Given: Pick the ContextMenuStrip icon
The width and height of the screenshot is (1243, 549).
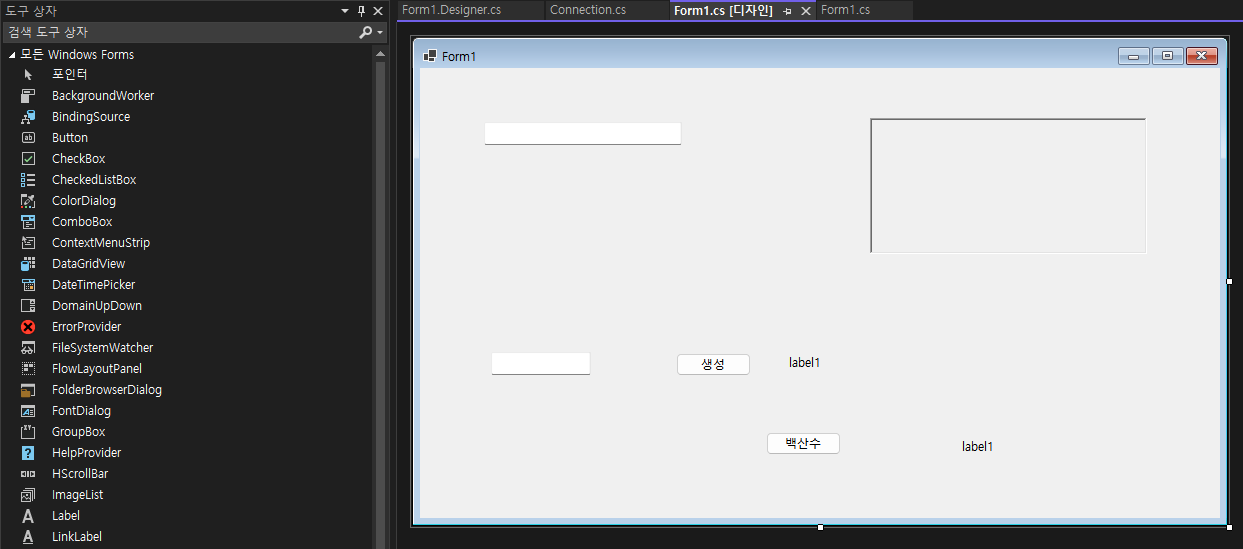Looking at the screenshot, I should click(x=28, y=243).
